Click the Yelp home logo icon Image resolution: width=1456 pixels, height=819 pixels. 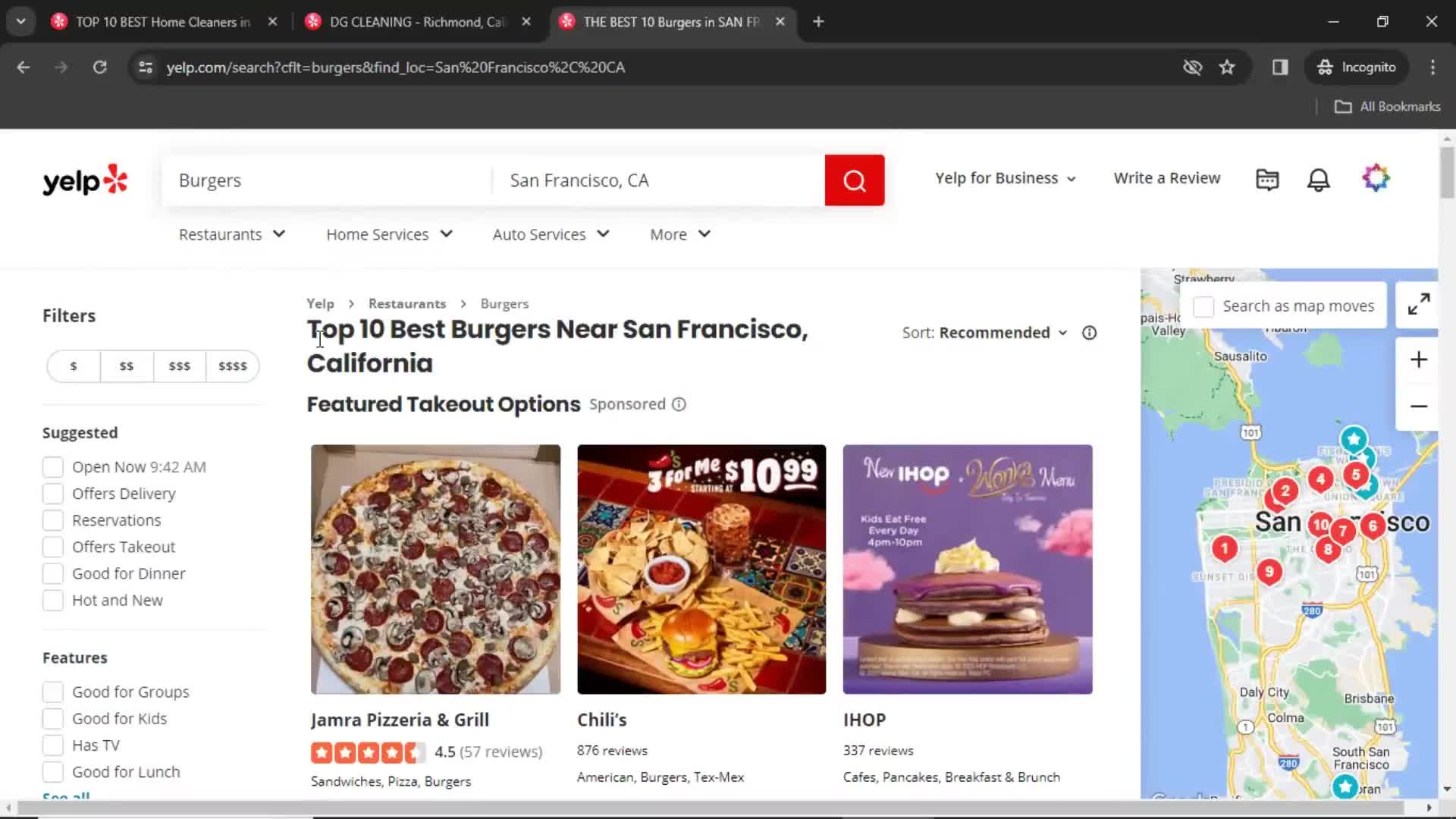85,180
